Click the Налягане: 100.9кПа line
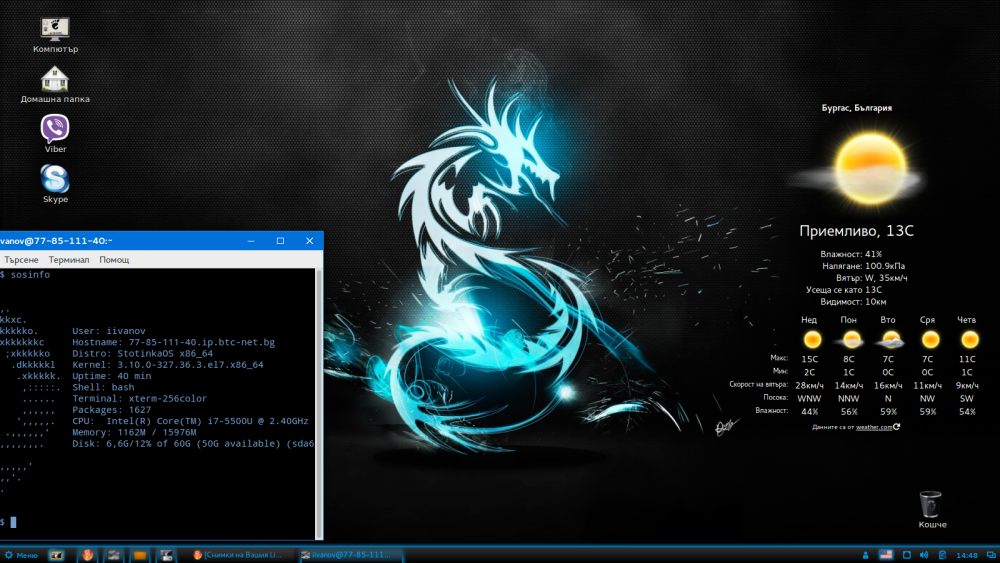This screenshot has width=1000, height=563. [863, 266]
